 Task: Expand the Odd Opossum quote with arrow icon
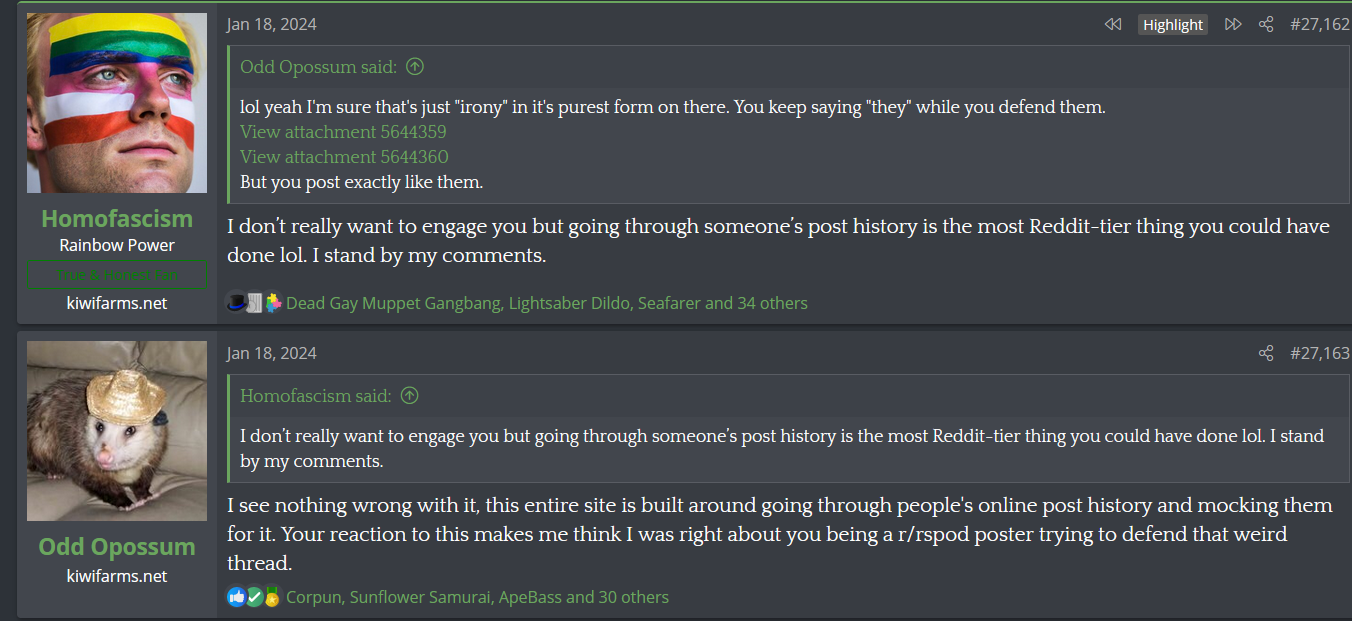tap(415, 67)
